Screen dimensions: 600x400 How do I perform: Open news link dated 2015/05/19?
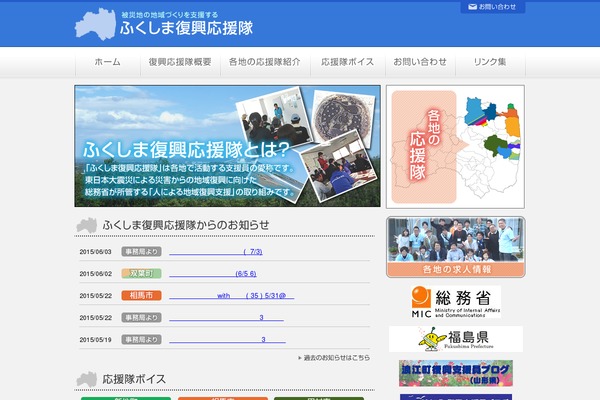[227, 340]
